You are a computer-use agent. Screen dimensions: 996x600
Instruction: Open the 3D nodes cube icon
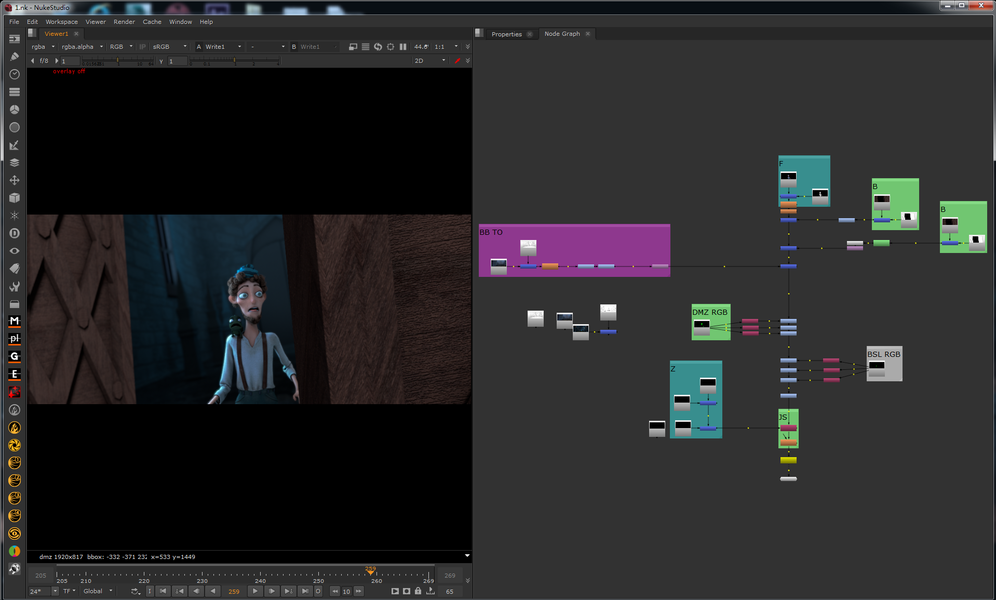coord(14,198)
